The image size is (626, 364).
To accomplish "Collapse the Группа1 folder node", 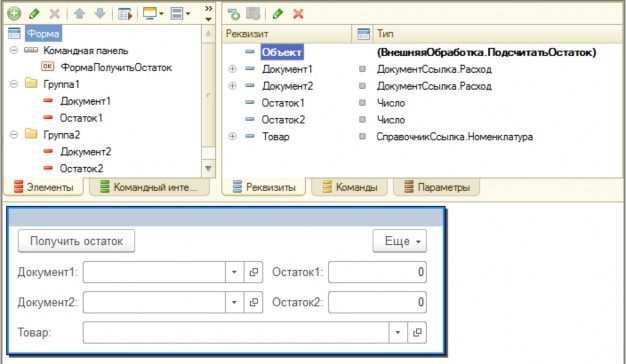I will point(14,84).
